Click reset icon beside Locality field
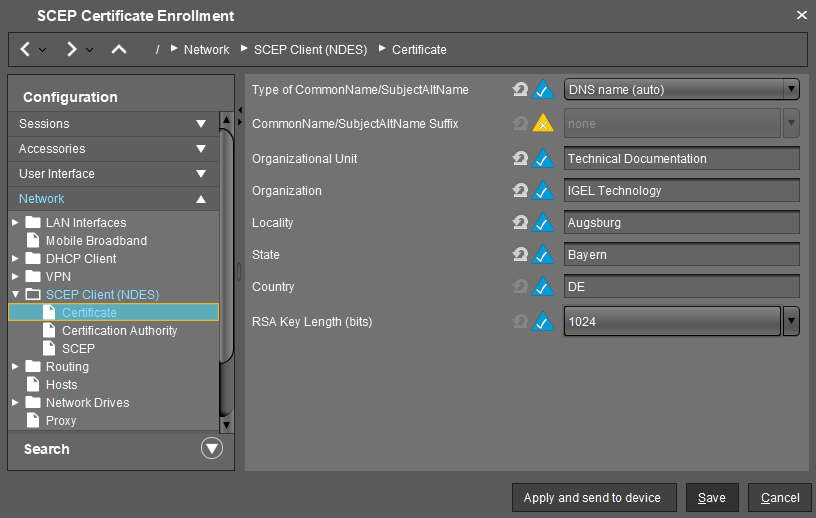816x518 pixels. coord(520,223)
